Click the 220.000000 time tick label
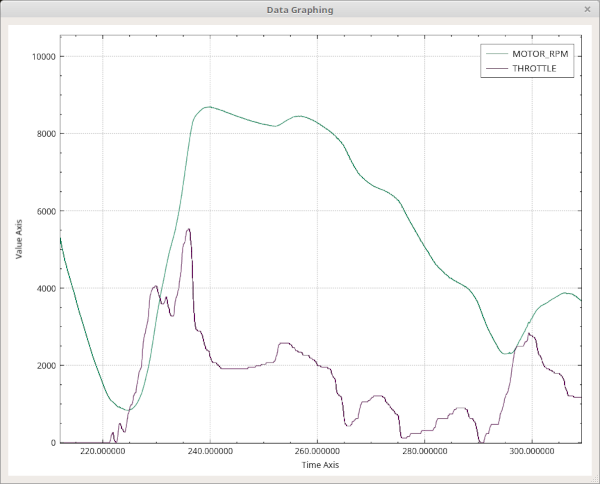Screen dimensions: 600x484 [103, 451]
